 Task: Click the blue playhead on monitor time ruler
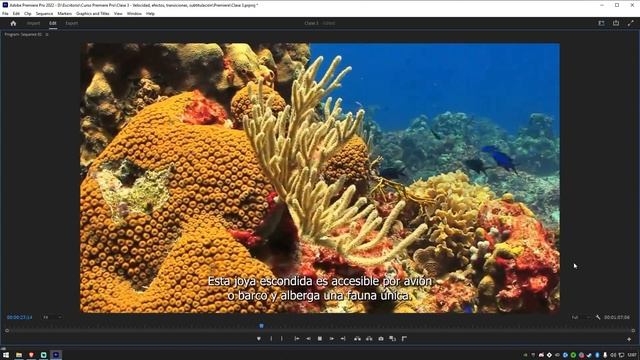(261, 326)
